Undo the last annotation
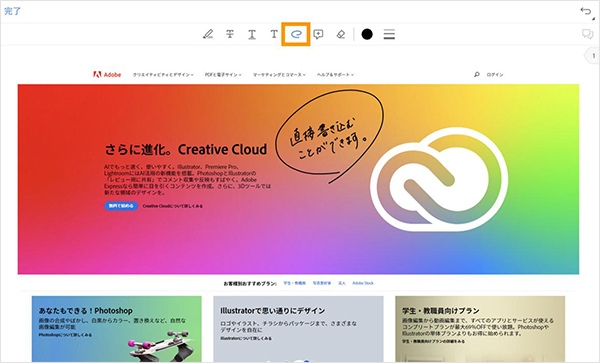600x363 pixels. point(586,11)
